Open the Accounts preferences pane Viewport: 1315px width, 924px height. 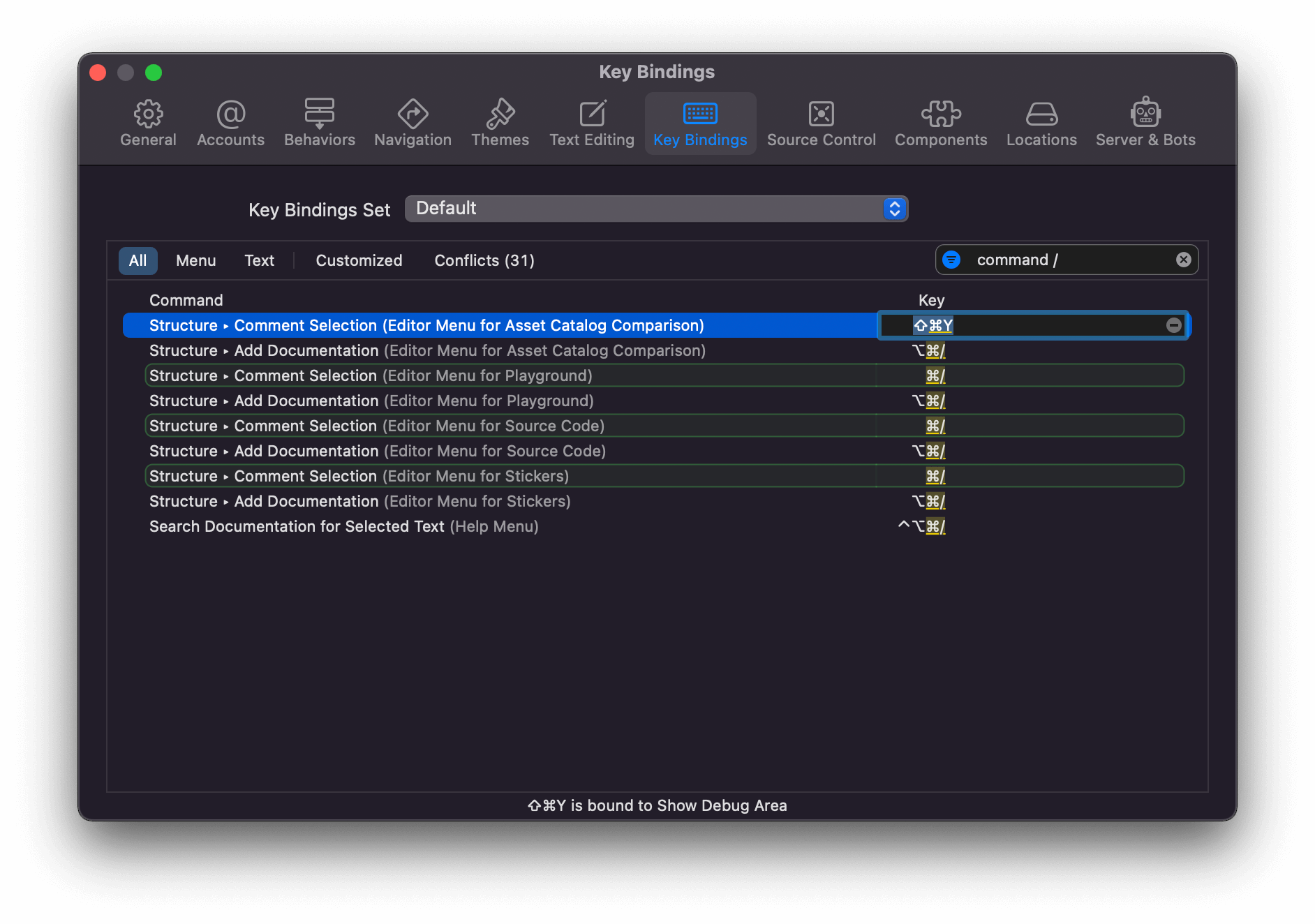[230, 124]
